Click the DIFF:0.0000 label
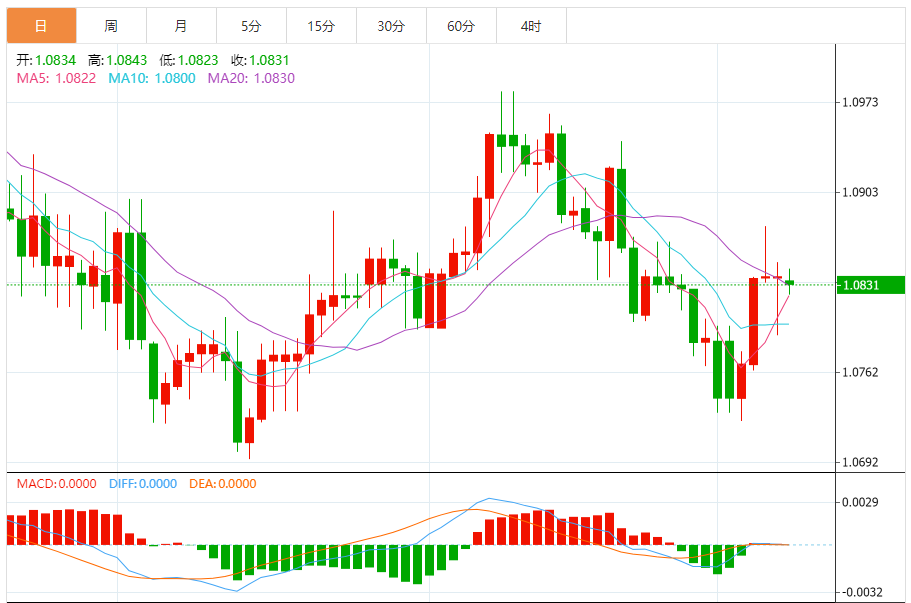The image size is (911, 603). tap(143, 484)
